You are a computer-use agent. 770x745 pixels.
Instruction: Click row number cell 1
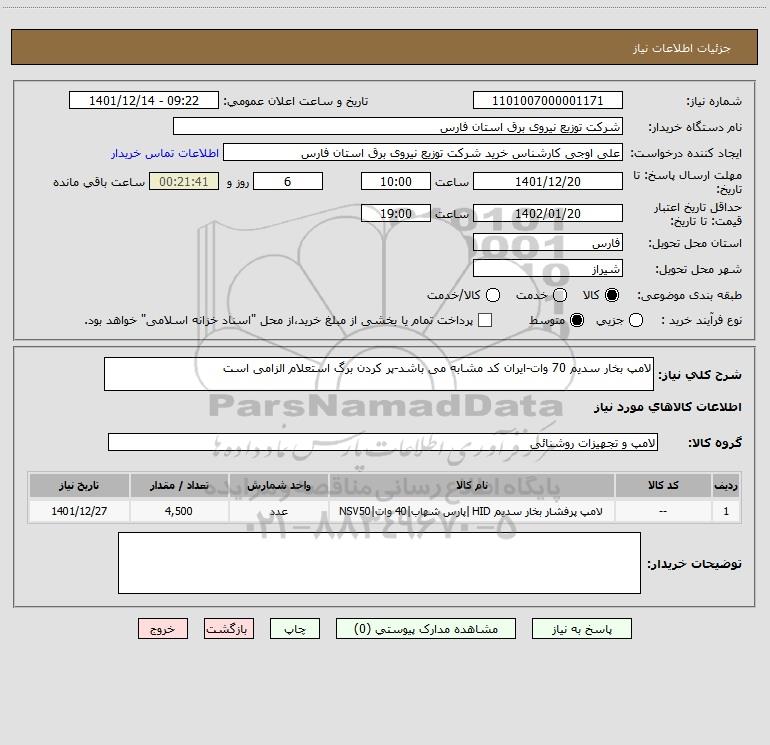(x=726, y=511)
